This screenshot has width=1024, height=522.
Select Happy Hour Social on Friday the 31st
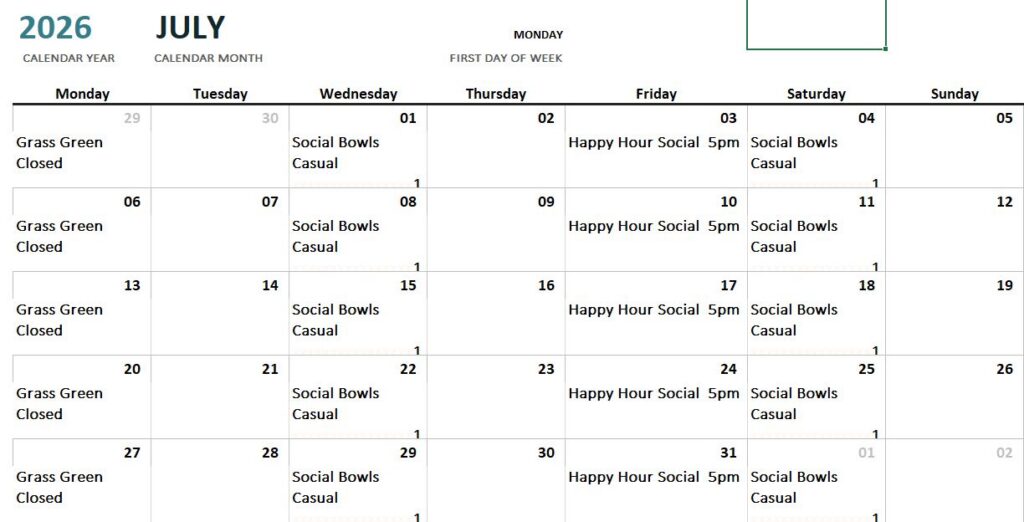click(654, 478)
